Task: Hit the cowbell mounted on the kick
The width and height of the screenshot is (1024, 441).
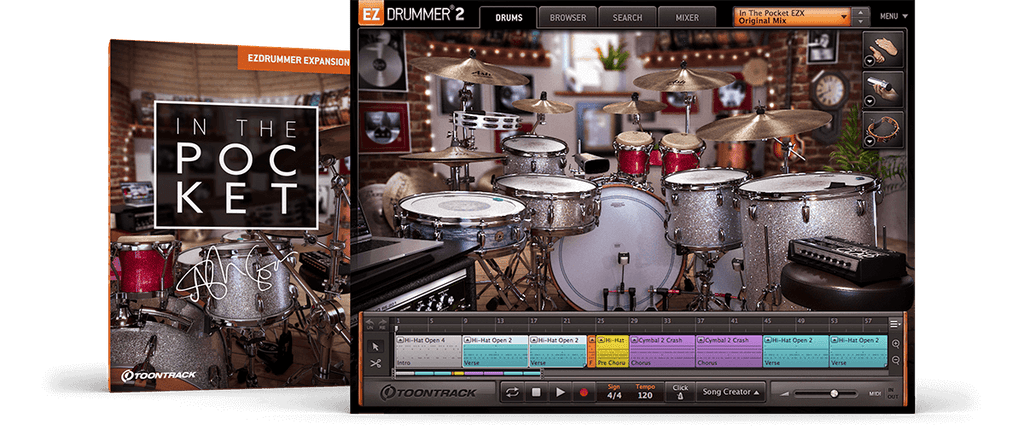Action: pos(591,164)
